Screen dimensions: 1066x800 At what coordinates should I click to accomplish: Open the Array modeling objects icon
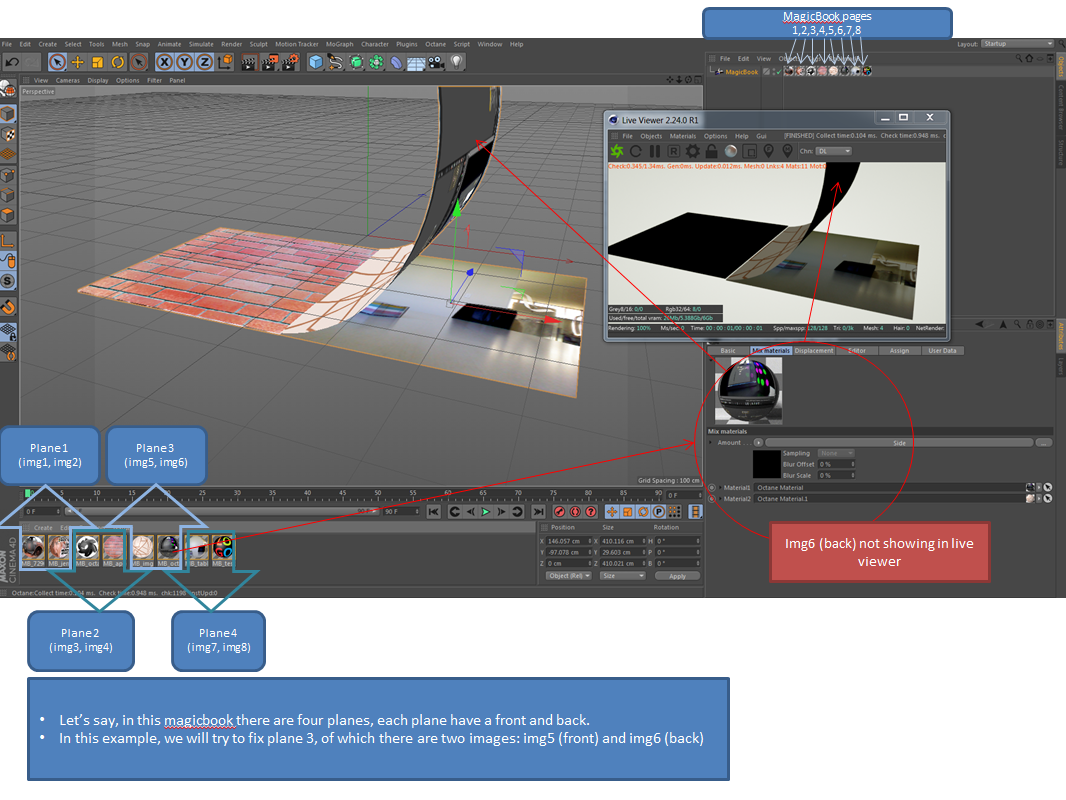pyautogui.click(x=376, y=63)
